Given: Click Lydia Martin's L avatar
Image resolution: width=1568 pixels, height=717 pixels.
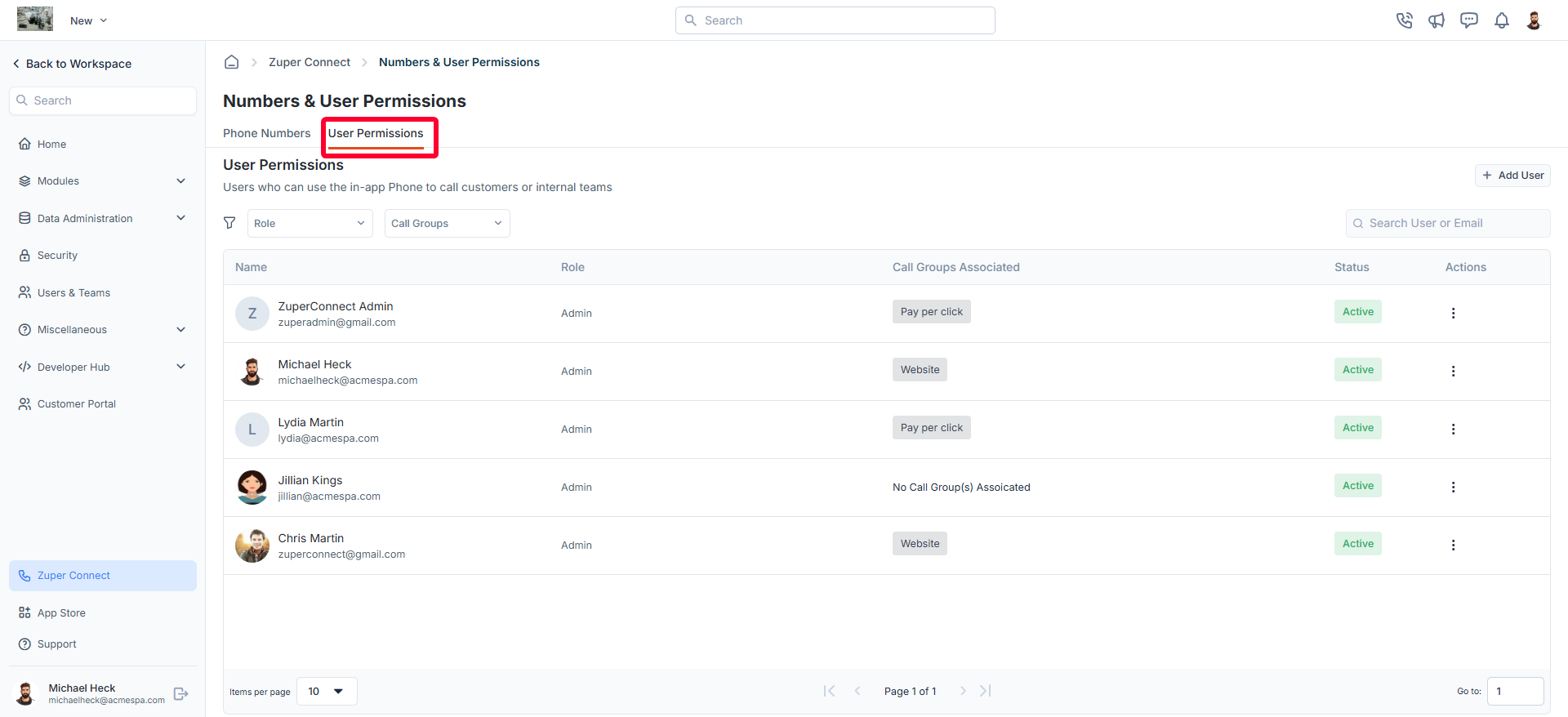Looking at the screenshot, I should tap(252, 430).
